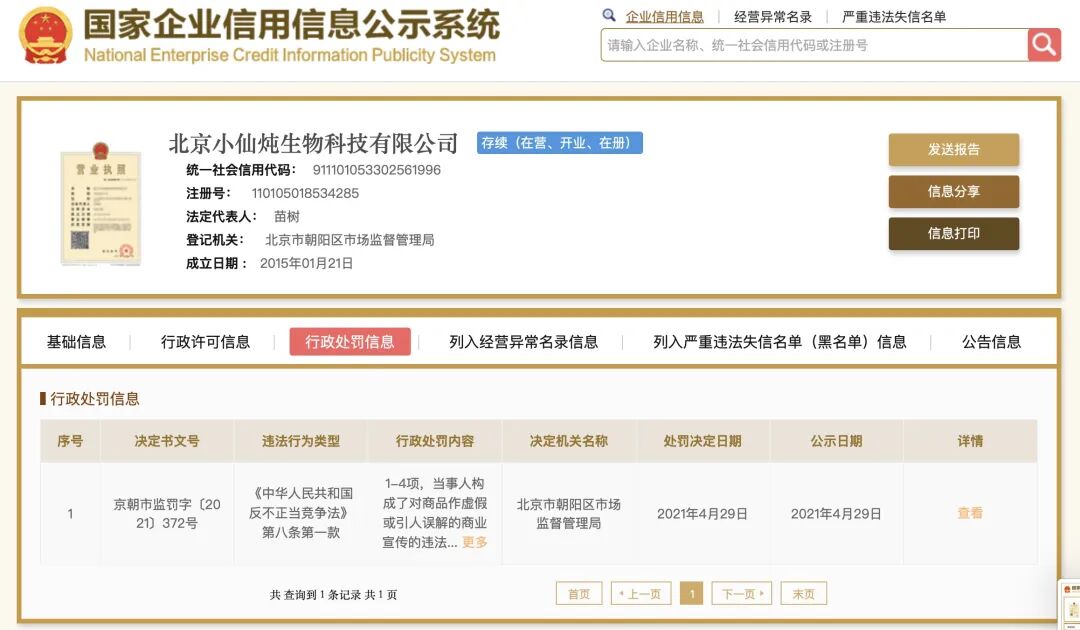Click the 发送报告 button
The height and width of the screenshot is (630, 1080).
[x=953, y=149]
